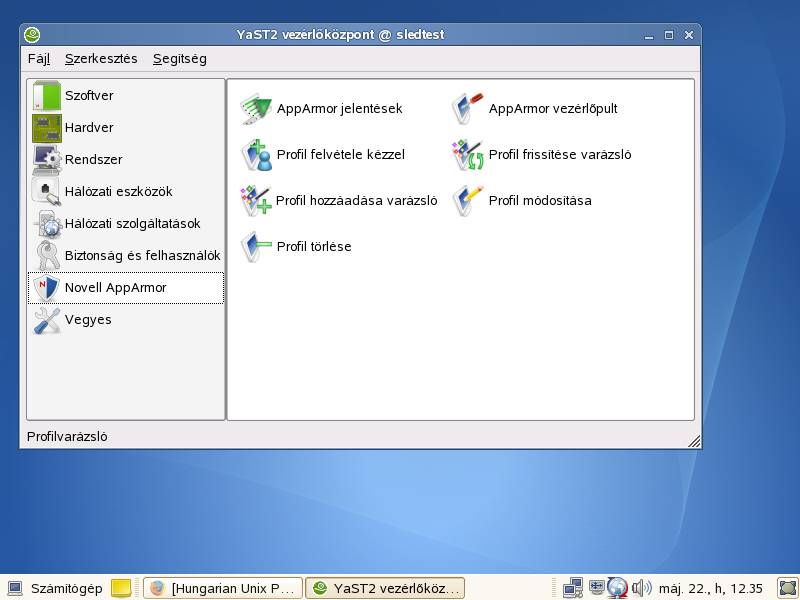The height and width of the screenshot is (600, 800).
Task: Open the Szoftver category icon
Action: 47,95
